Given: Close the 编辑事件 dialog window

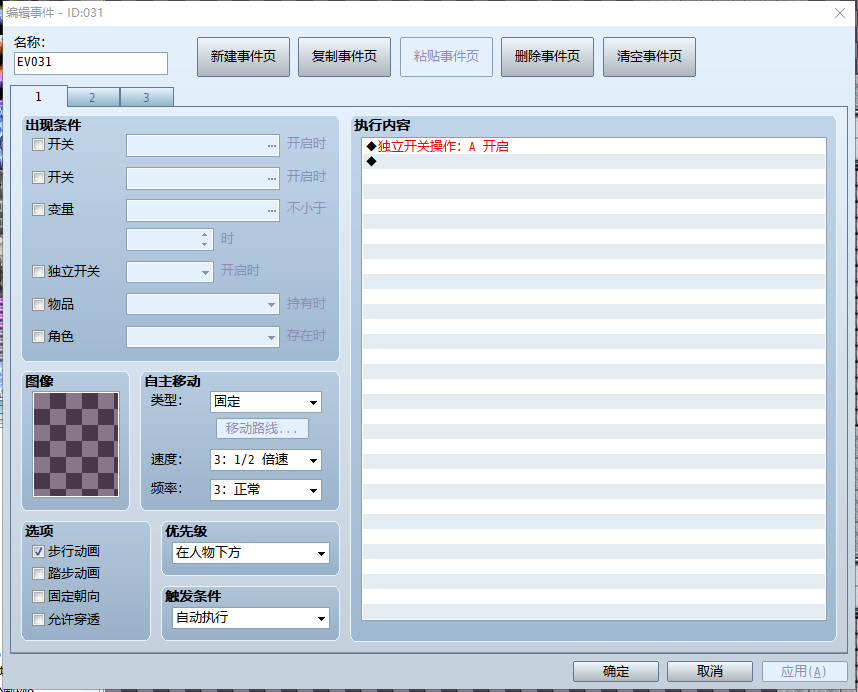Looking at the screenshot, I should point(840,13).
